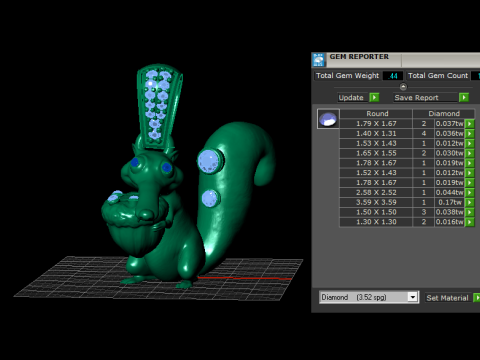Image resolution: width=480 pixels, height=360 pixels.
Task: Collapse the panel using the round arrow handle
Action: pyautogui.click(x=403, y=87)
